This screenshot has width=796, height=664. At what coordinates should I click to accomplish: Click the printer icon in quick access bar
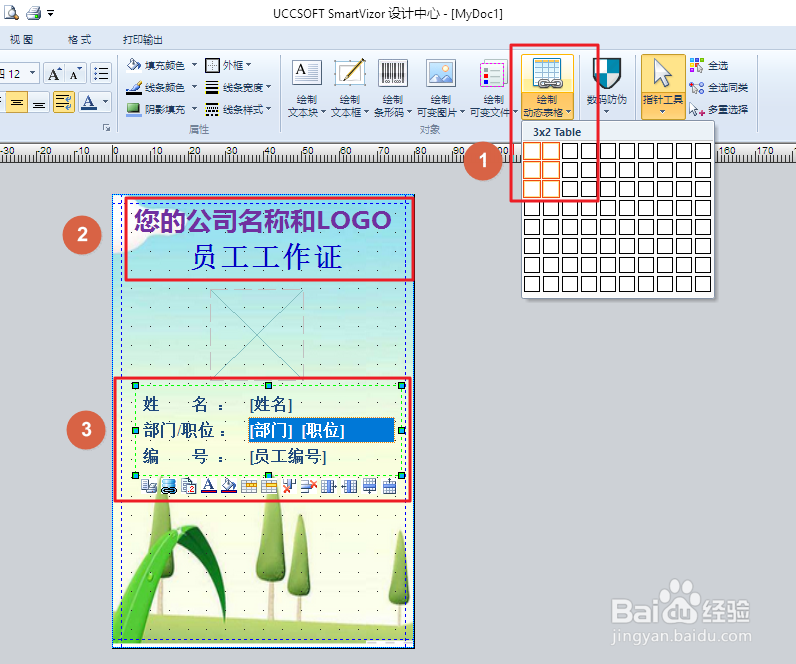click(x=34, y=13)
